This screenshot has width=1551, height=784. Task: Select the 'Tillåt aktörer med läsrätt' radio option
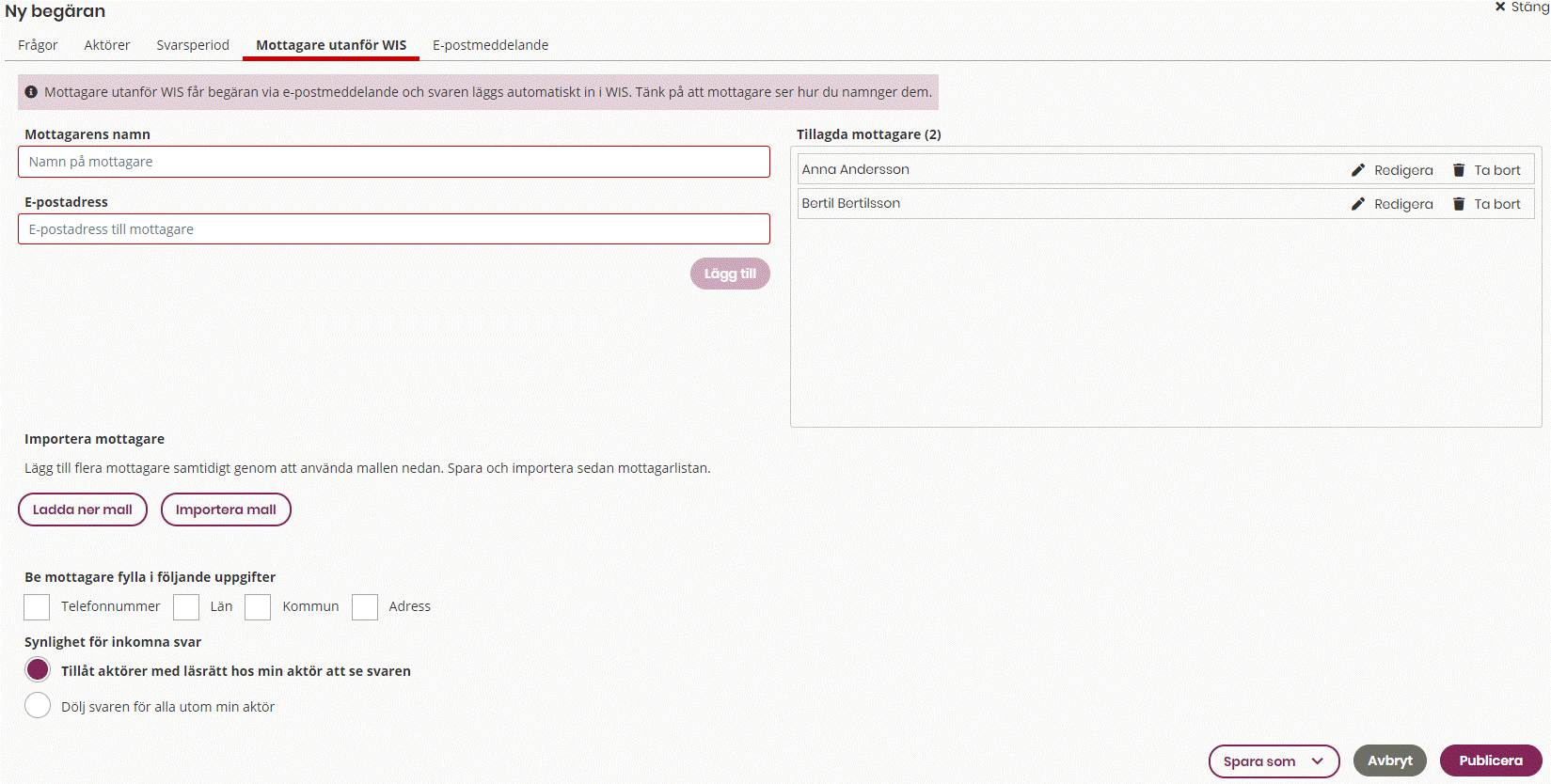pyautogui.click(x=38, y=669)
